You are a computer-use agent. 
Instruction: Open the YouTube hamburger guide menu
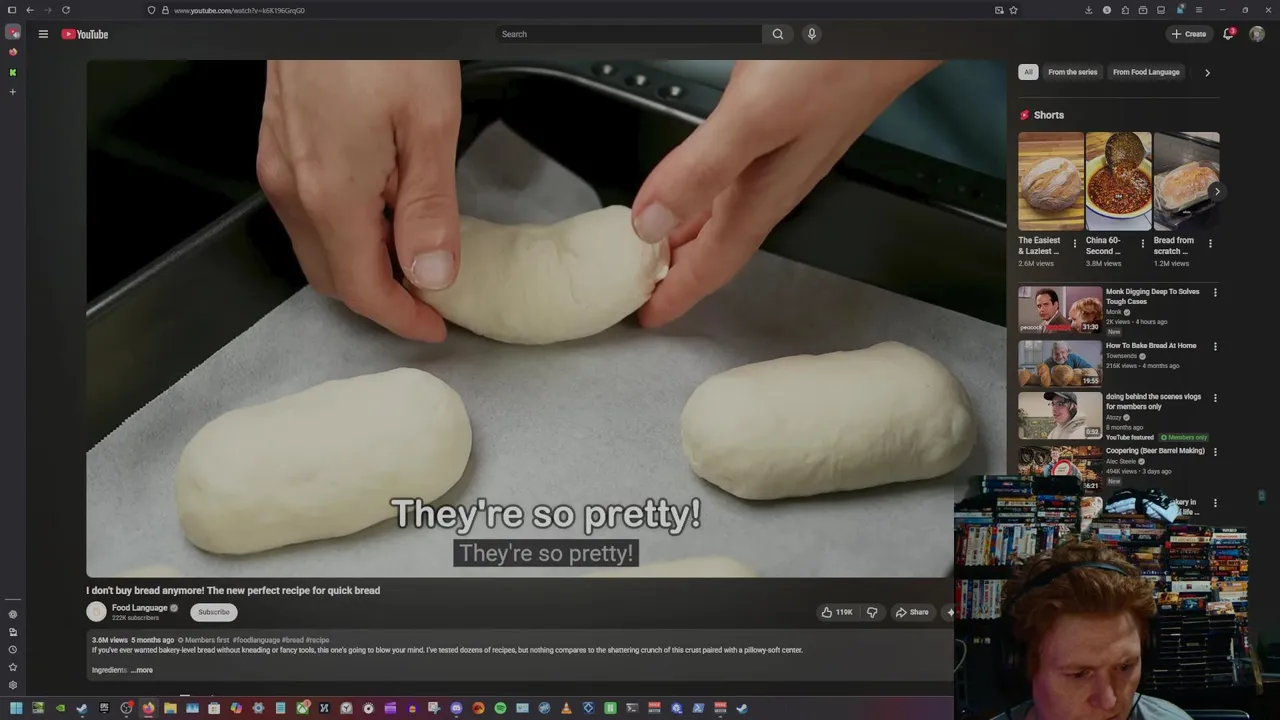43,34
